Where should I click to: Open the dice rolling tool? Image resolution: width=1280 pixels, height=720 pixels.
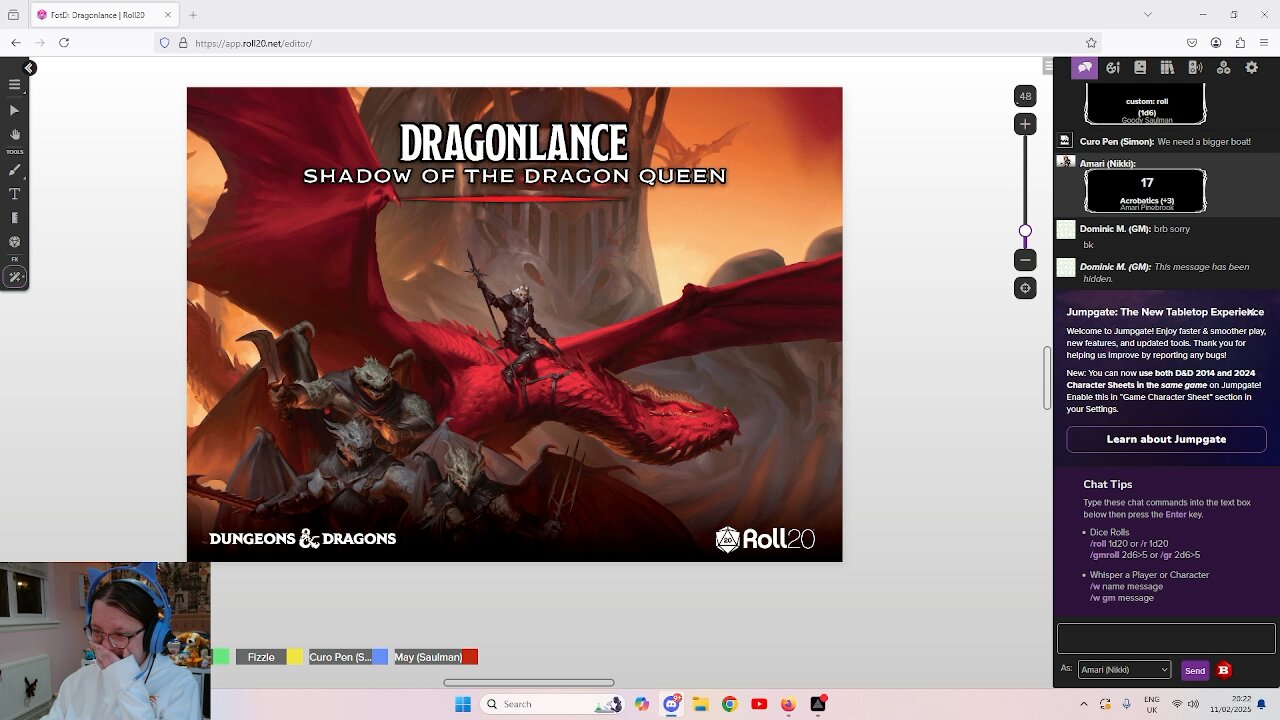point(15,242)
